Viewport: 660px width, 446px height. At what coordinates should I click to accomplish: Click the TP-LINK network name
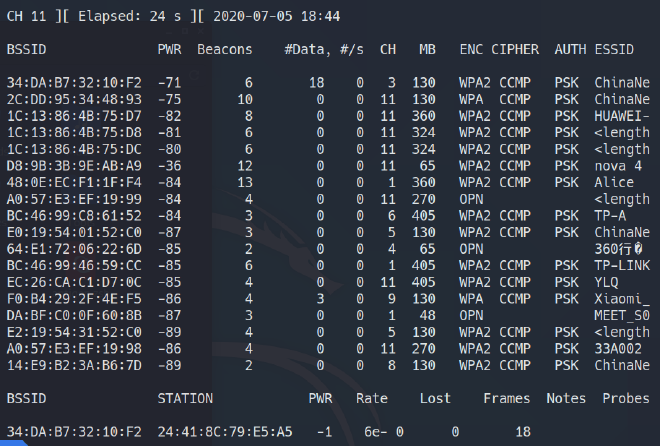coord(621,266)
